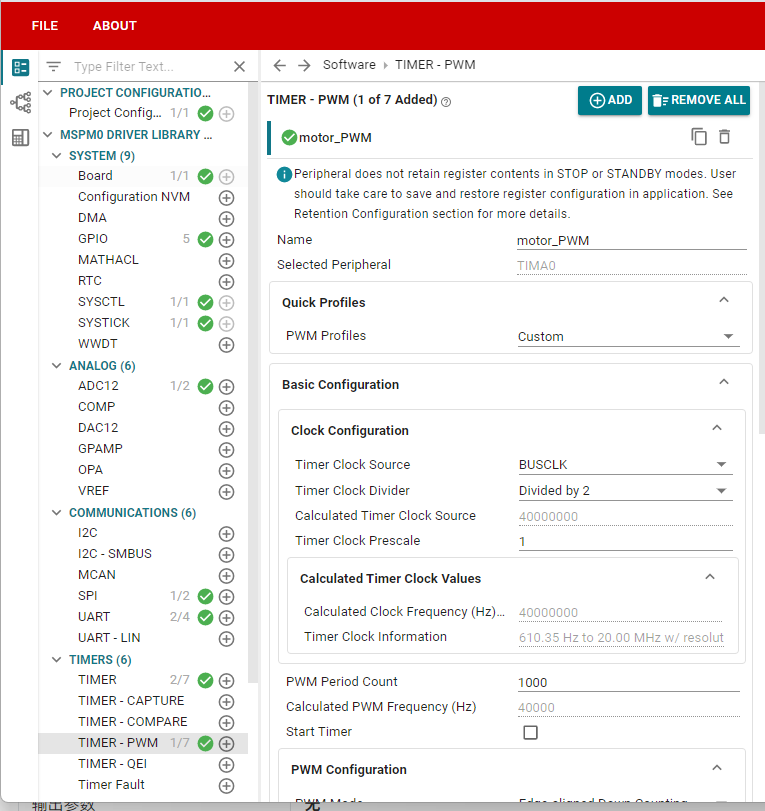
Task: Collapse the Basic Configuration section
Action: (724, 382)
